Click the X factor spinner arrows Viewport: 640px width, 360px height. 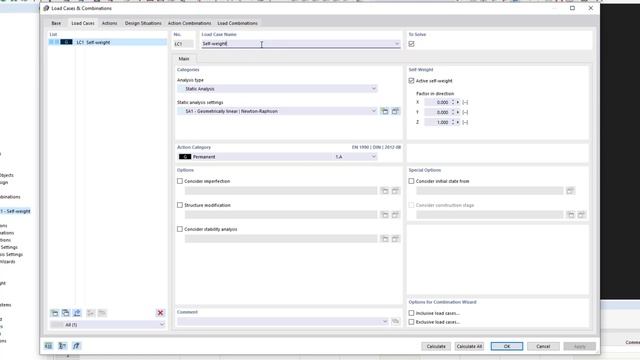[453, 102]
